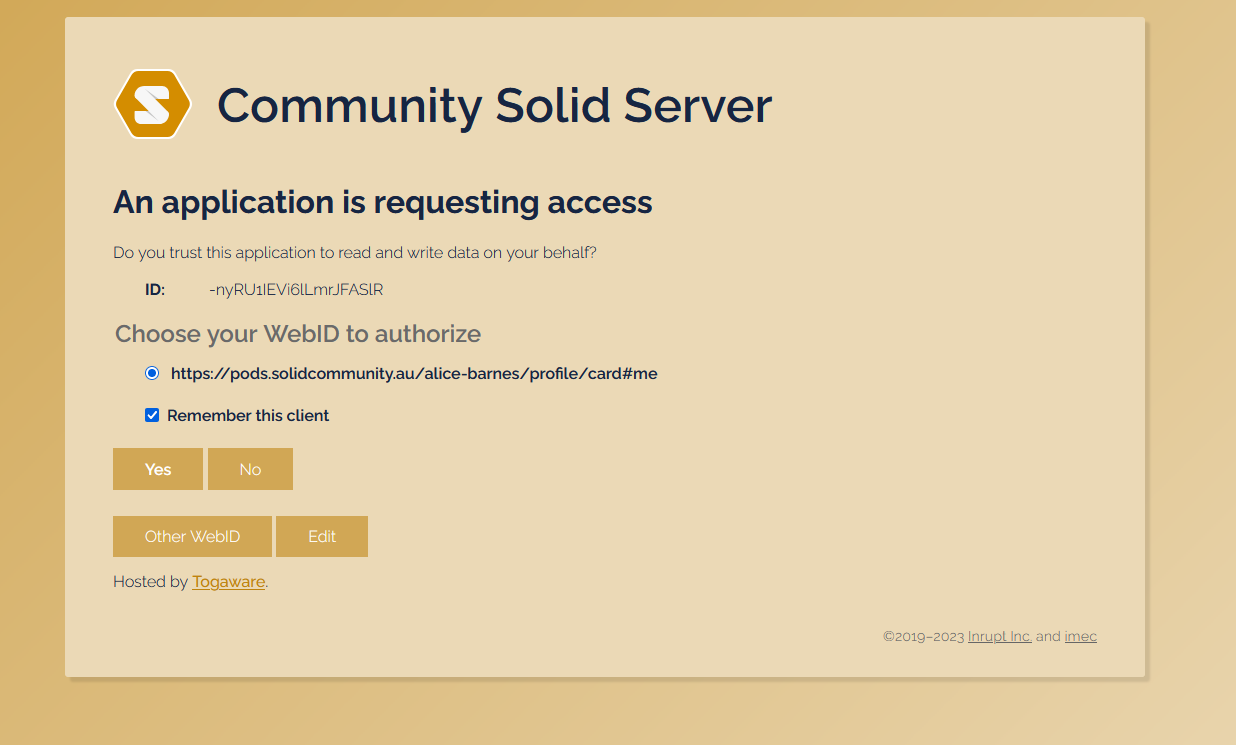Open the Togaware link
1236x745 pixels.
(228, 581)
